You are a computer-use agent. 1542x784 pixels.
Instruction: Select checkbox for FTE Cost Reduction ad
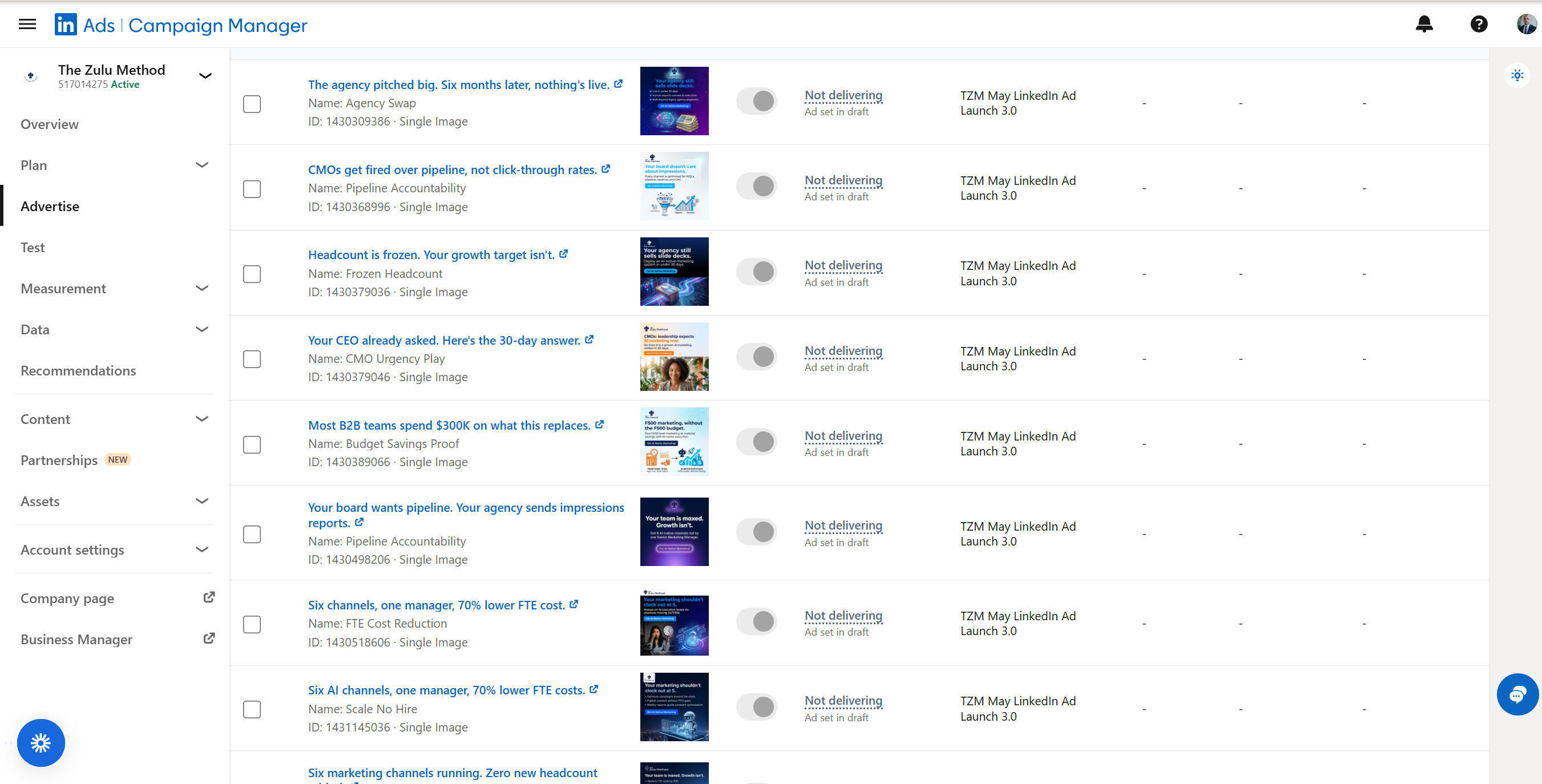coord(252,624)
